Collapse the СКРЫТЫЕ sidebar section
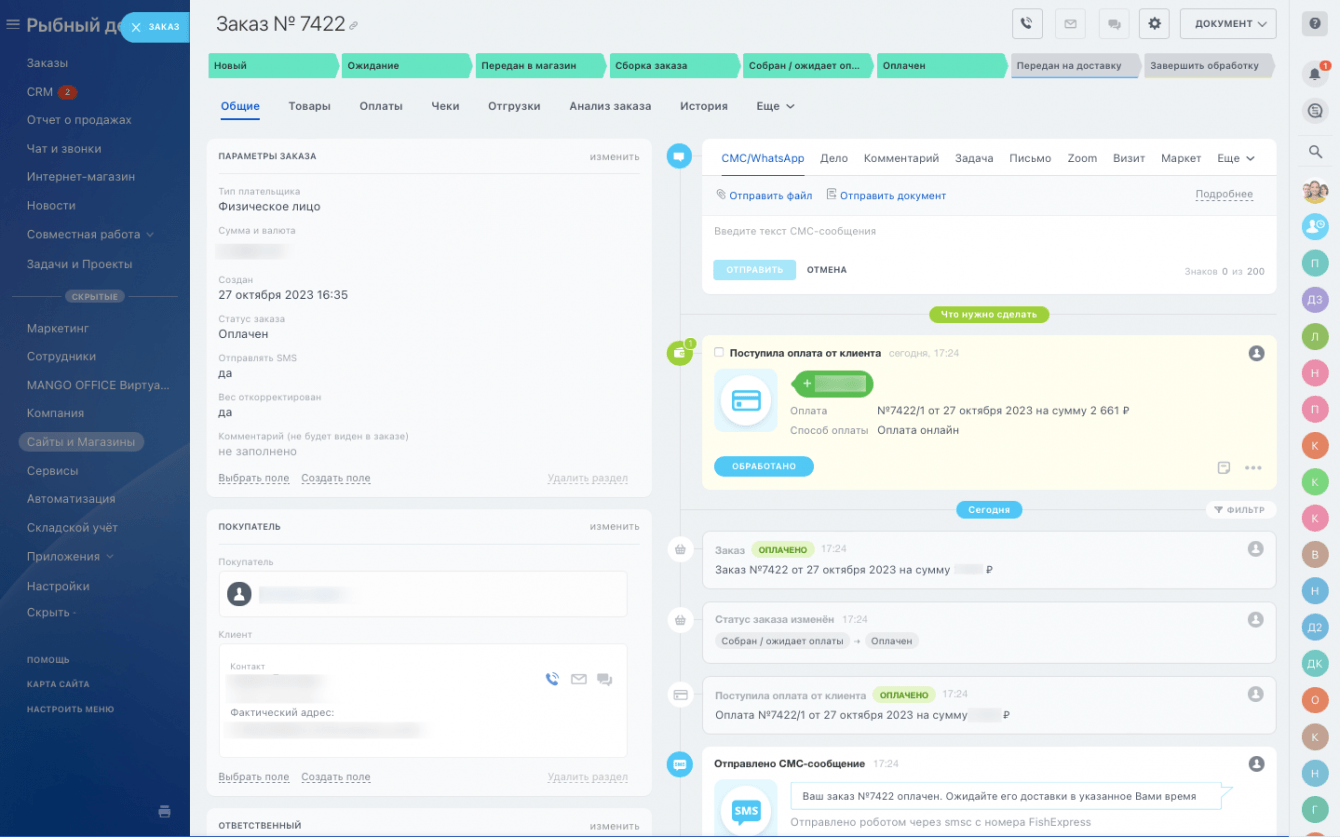 tap(95, 297)
